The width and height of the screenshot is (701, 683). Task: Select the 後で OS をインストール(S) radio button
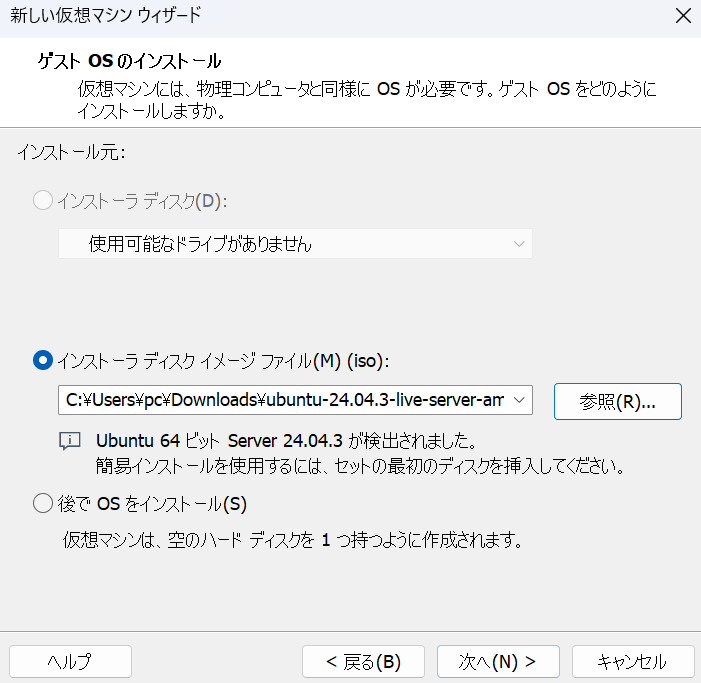click(43, 503)
